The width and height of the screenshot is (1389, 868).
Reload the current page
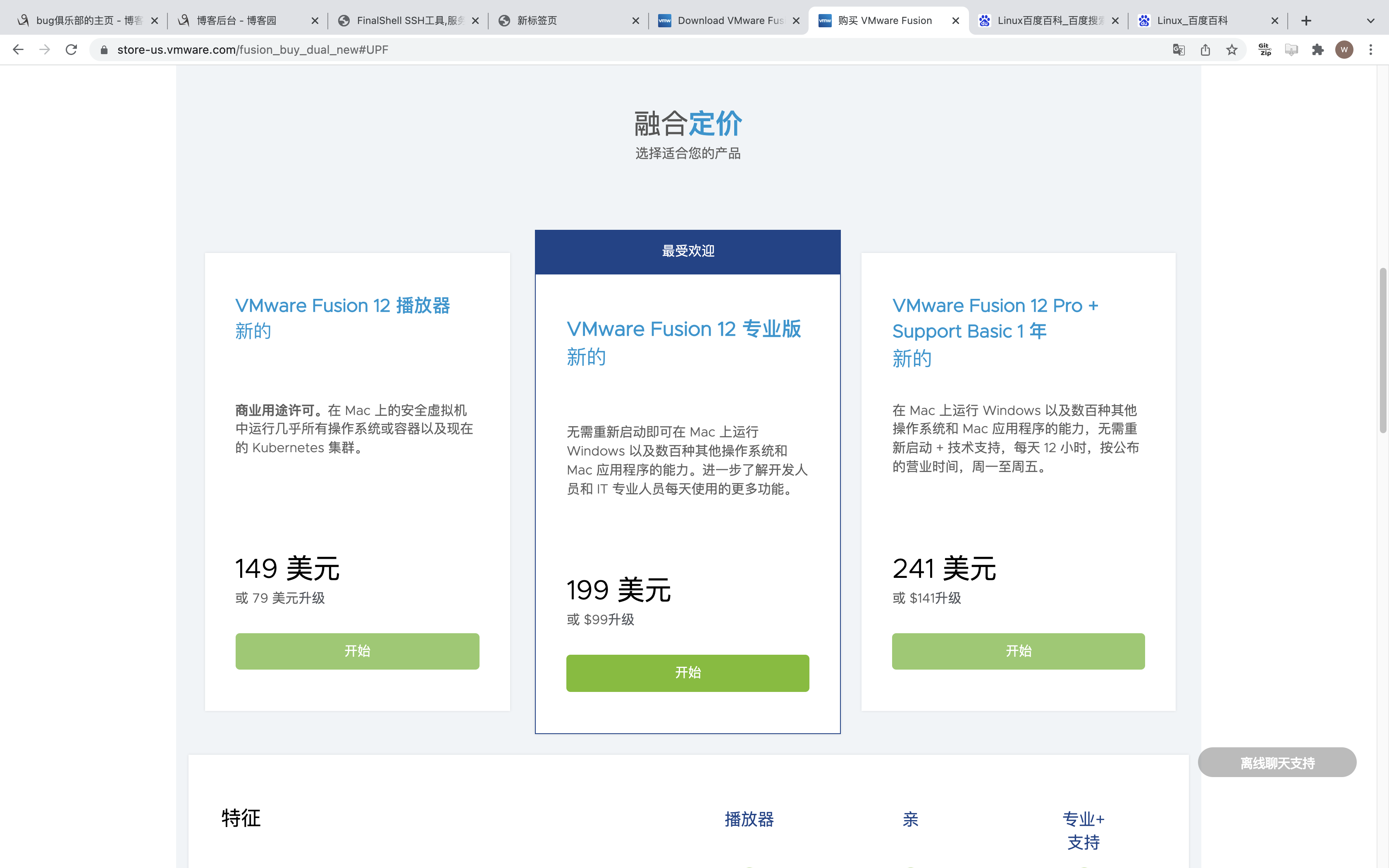tap(71, 50)
